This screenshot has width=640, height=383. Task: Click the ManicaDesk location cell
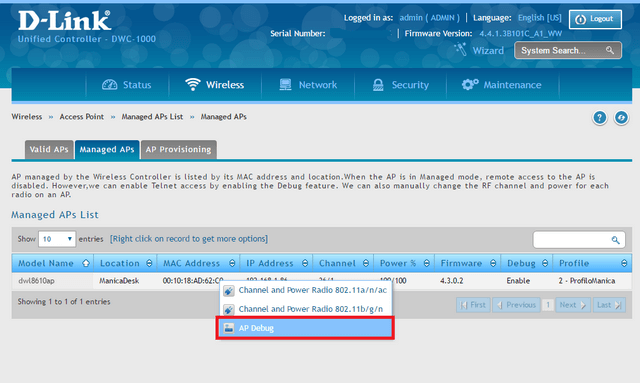[x=125, y=281]
